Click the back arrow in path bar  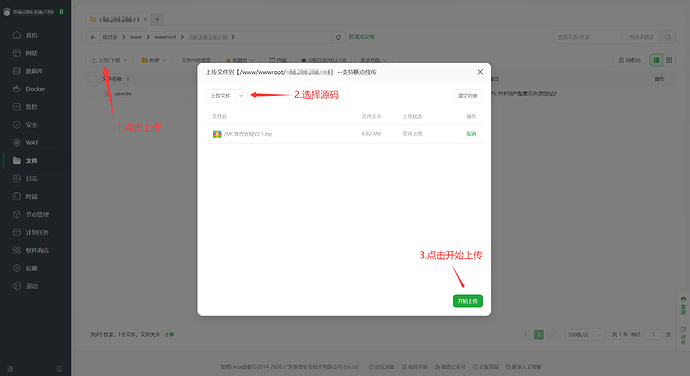[x=93, y=37]
